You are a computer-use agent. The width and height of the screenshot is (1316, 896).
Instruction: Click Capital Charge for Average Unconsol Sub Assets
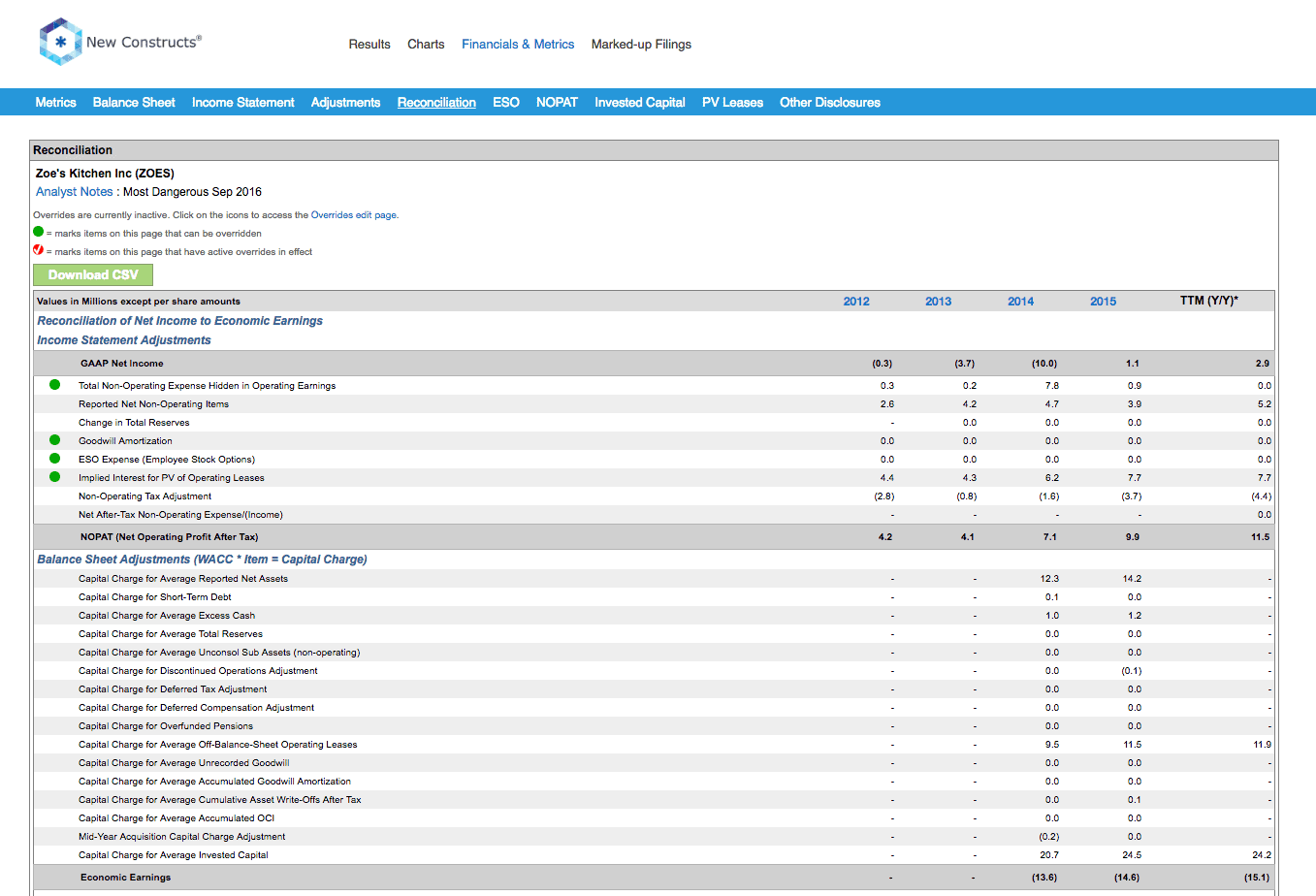(x=219, y=653)
